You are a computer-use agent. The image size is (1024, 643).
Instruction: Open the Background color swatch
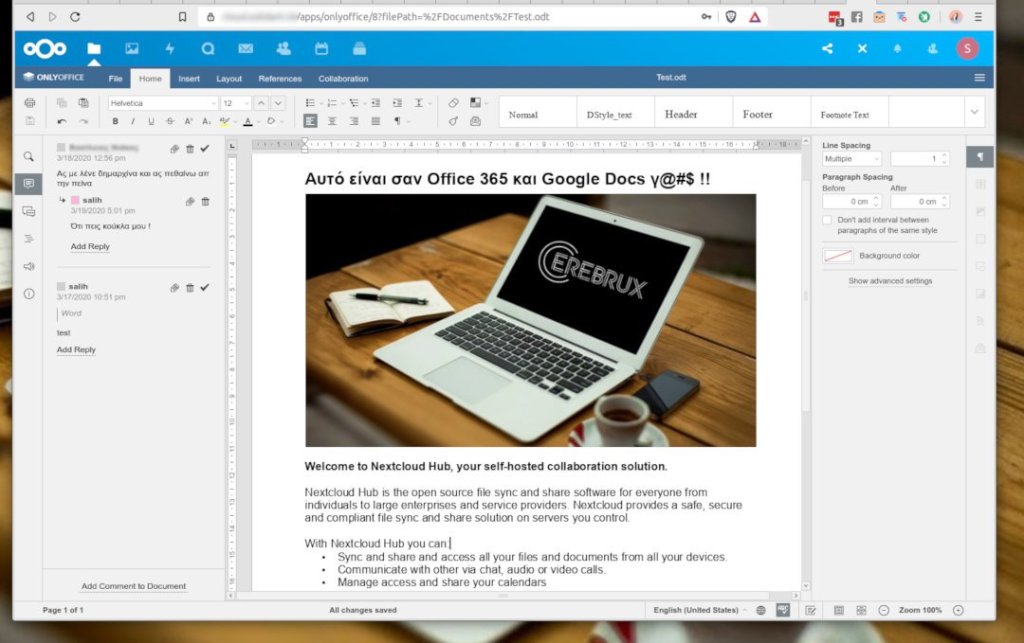[x=838, y=255]
